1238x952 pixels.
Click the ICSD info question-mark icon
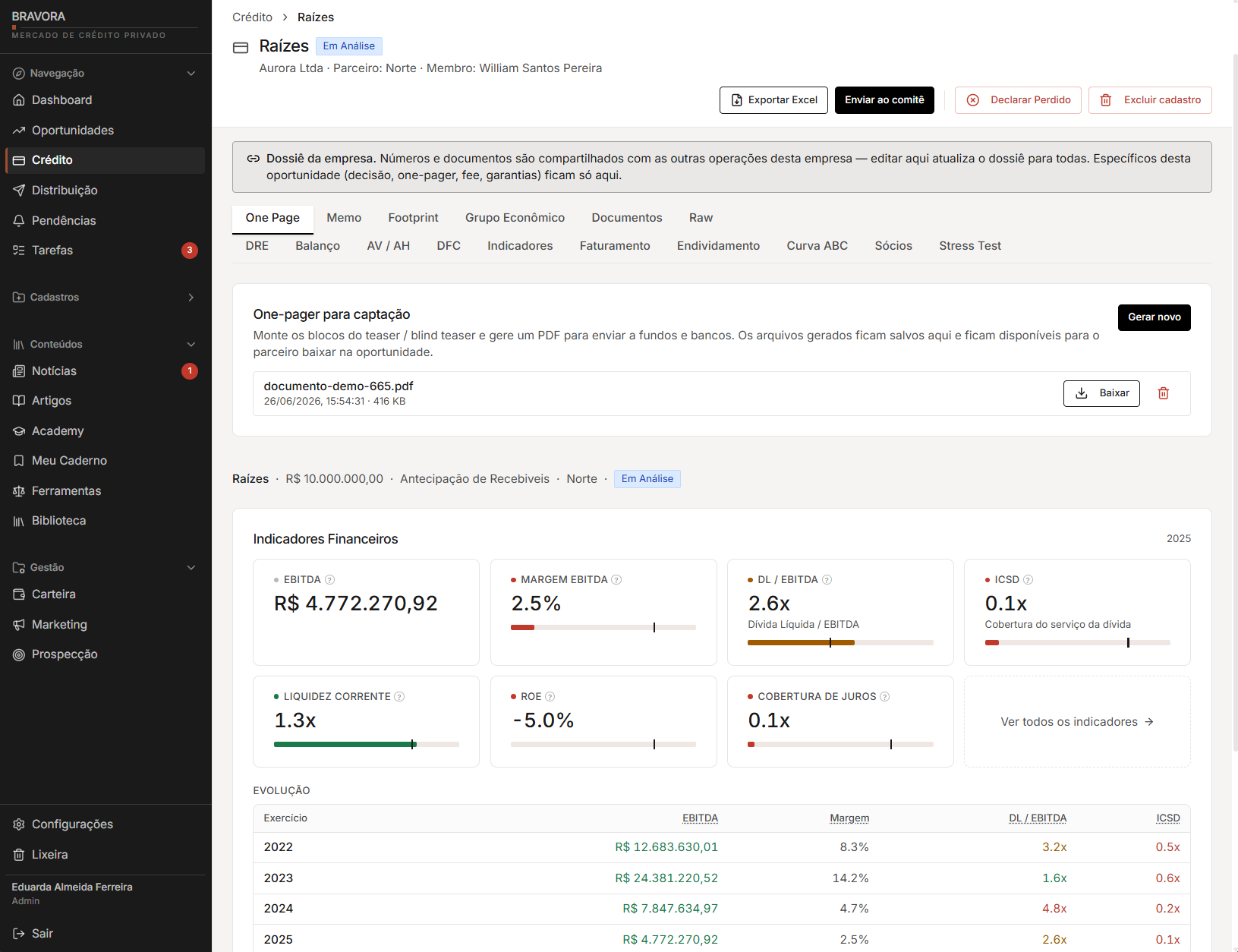point(1028,580)
